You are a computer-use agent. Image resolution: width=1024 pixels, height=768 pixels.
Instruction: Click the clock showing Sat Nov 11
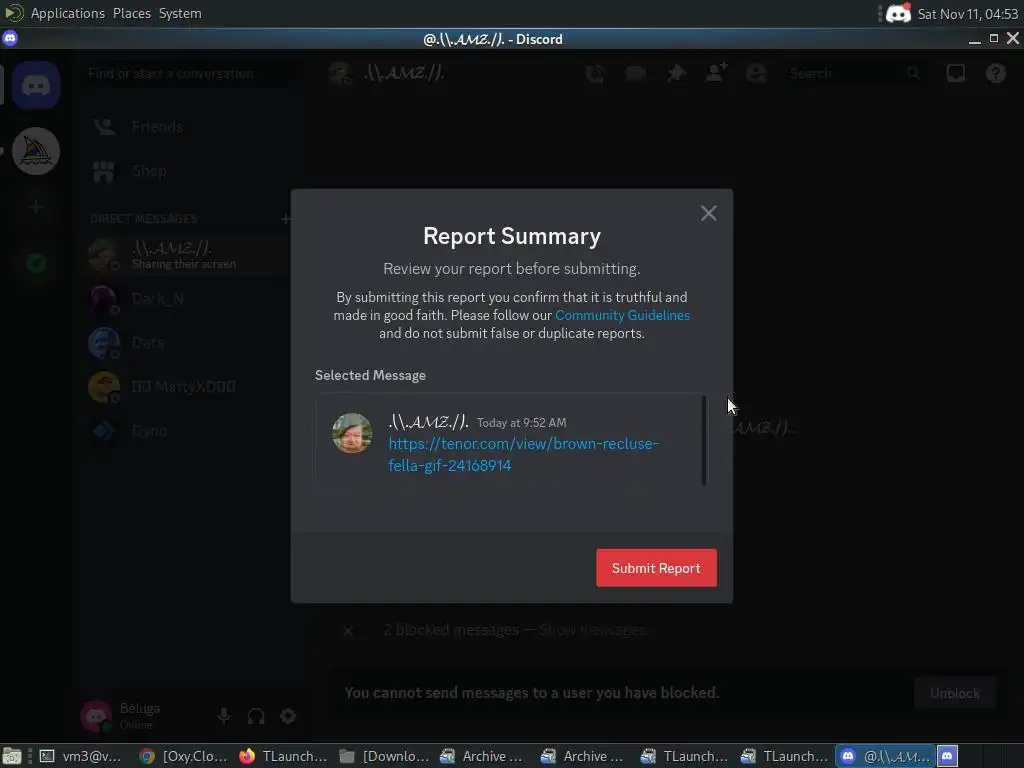pyautogui.click(x=968, y=14)
